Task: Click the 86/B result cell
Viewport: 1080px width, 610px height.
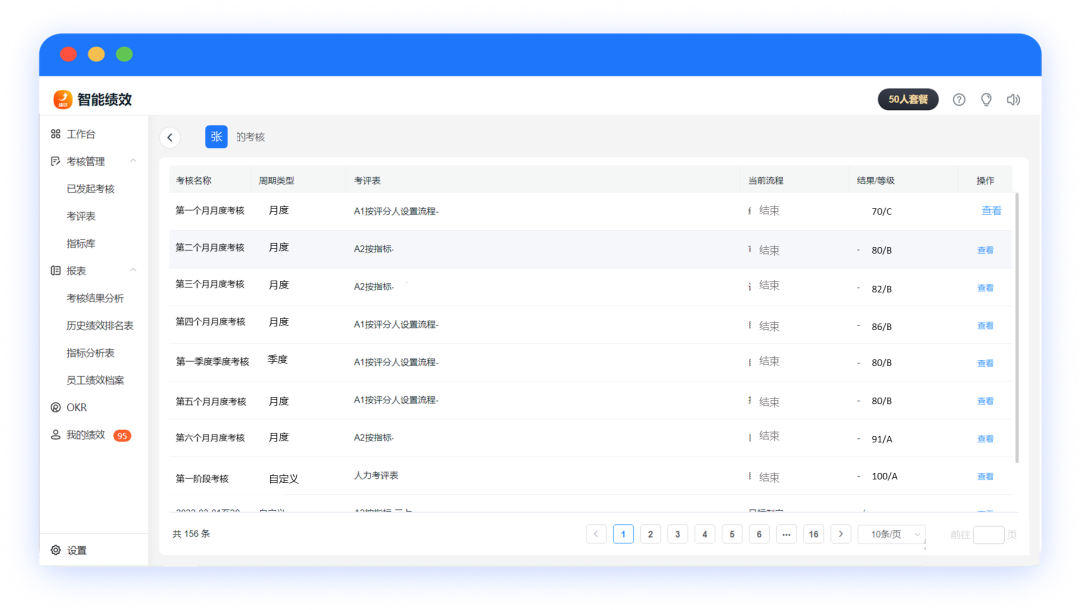Action: pyautogui.click(x=882, y=326)
